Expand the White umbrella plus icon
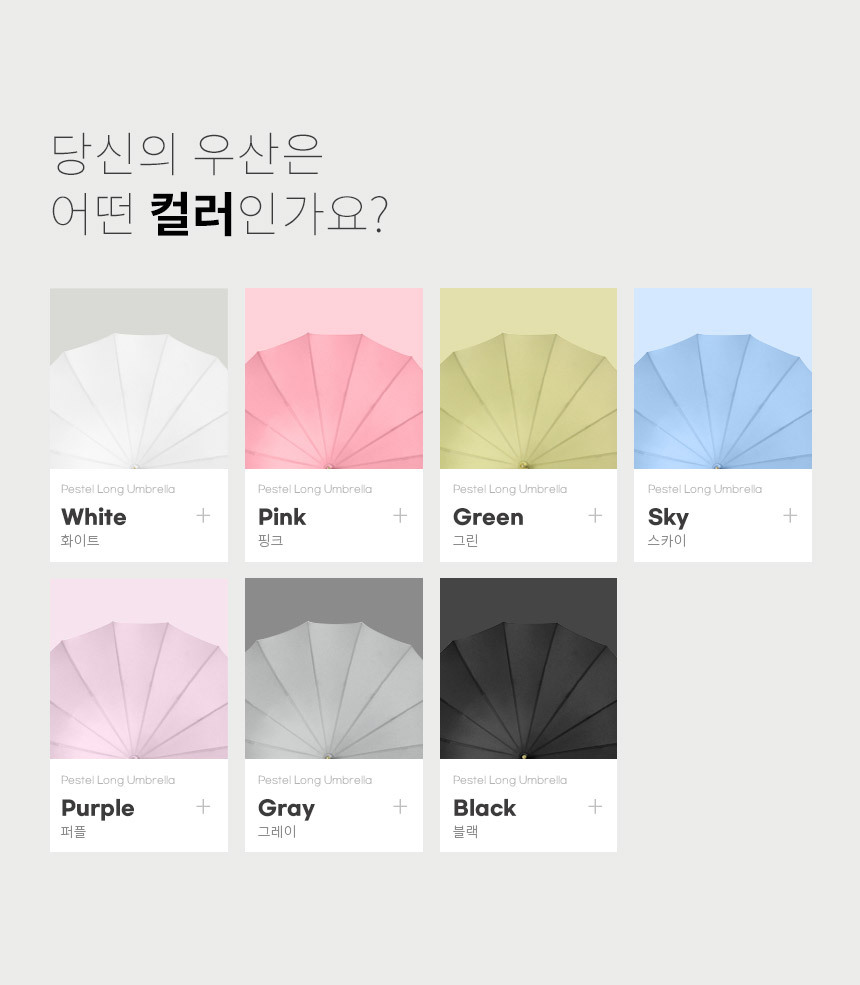The width and height of the screenshot is (860, 985). pos(203,516)
